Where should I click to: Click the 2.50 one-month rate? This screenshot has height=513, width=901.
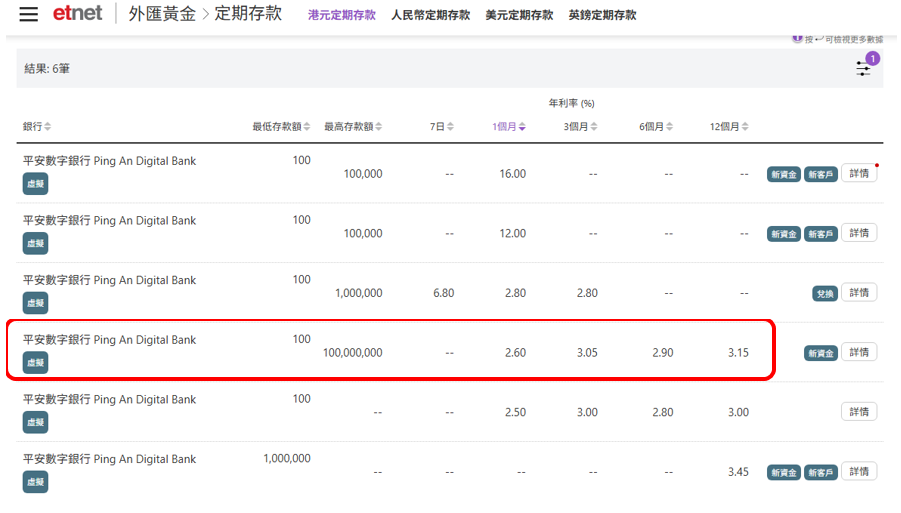(x=515, y=412)
